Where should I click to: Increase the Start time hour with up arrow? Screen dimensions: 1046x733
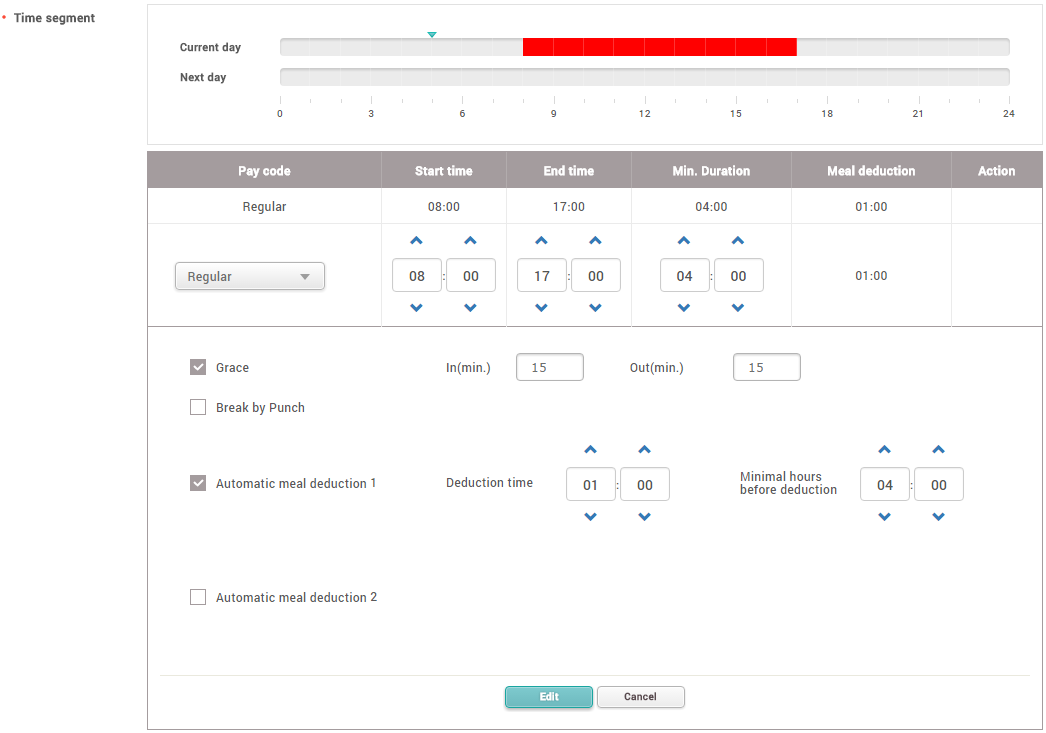[x=417, y=241]
